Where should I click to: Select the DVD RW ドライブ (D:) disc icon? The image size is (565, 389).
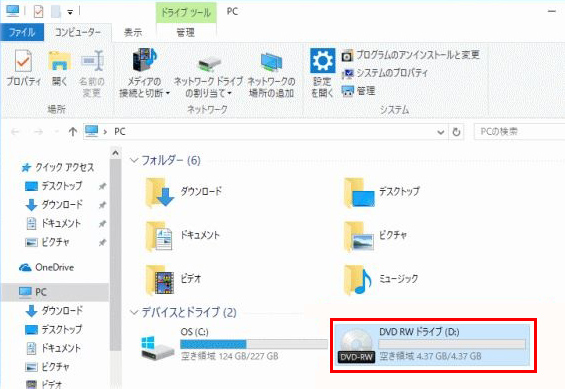(x=357, y=345)
